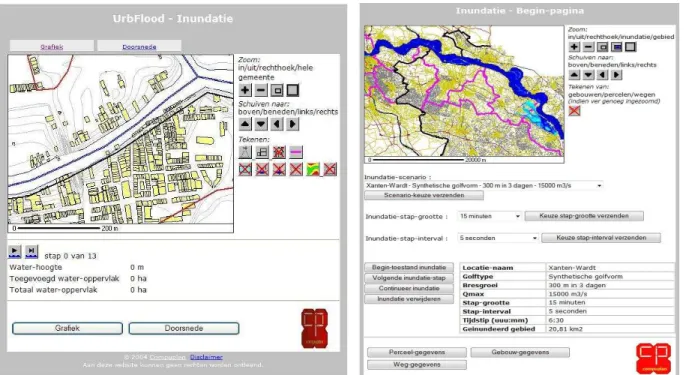Image resolution: width=689 pixels, height=375 pixels.
Task: Pan the Inundatie map downward
Action: click(x=588, y=75)
